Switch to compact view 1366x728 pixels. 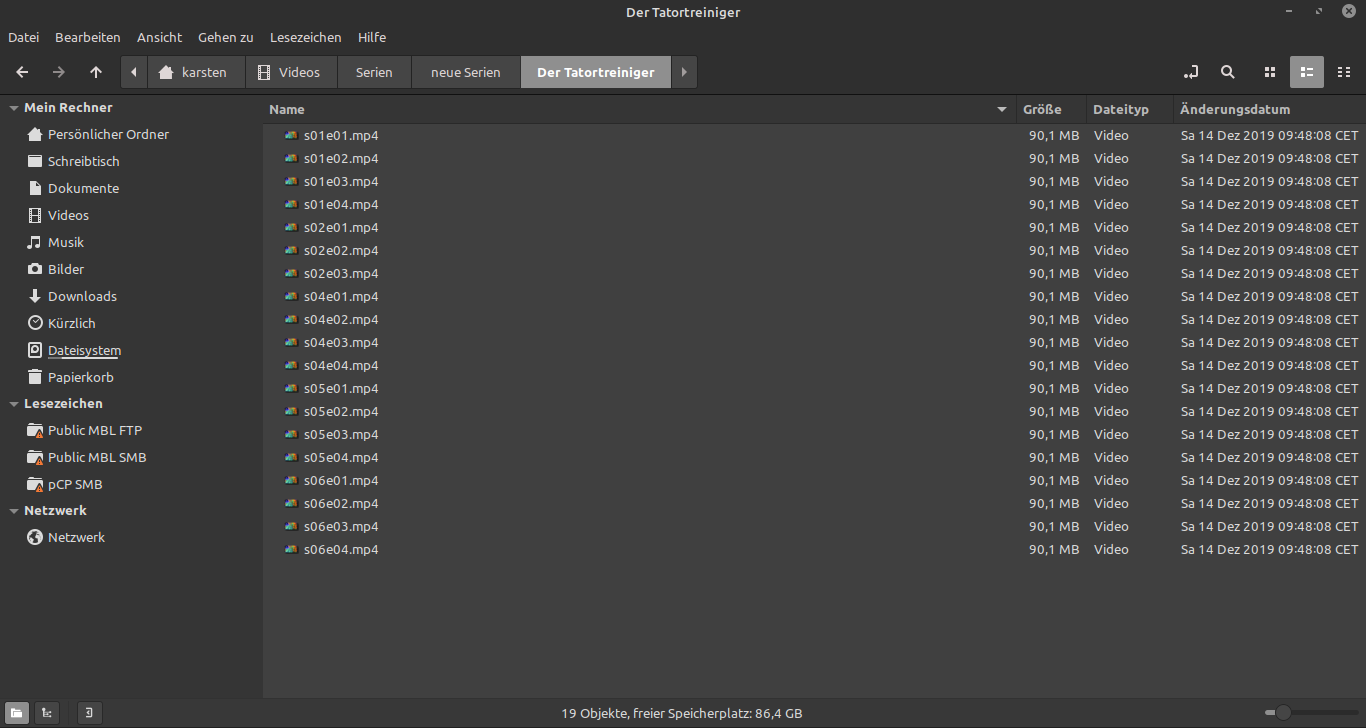tap(1343, 72)
